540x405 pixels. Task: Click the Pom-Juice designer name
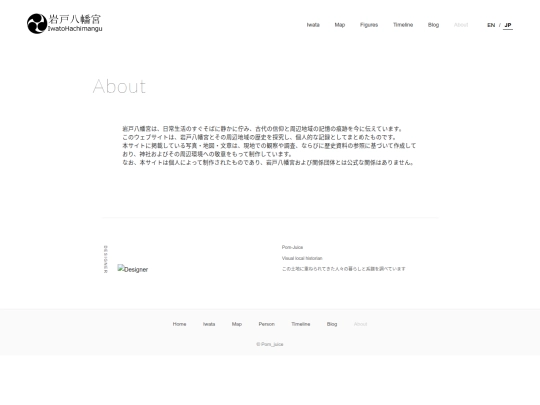292,247
